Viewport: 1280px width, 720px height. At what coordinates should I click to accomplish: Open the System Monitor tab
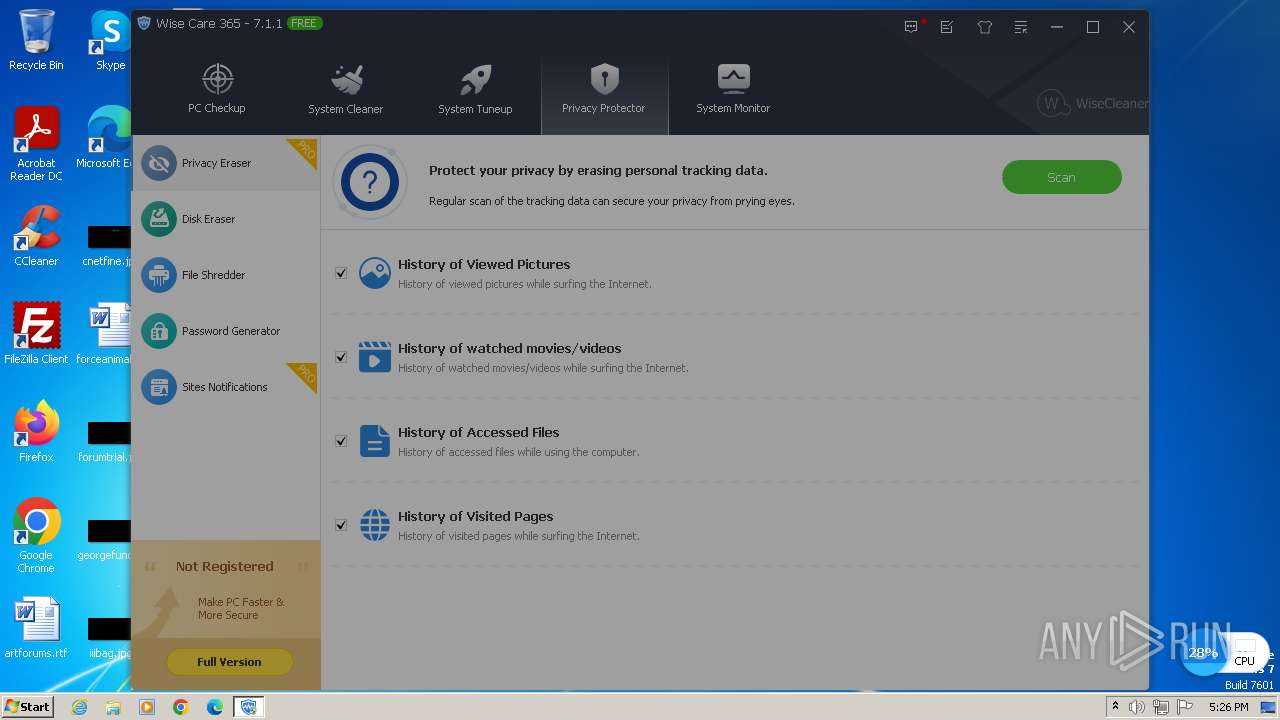733,90
